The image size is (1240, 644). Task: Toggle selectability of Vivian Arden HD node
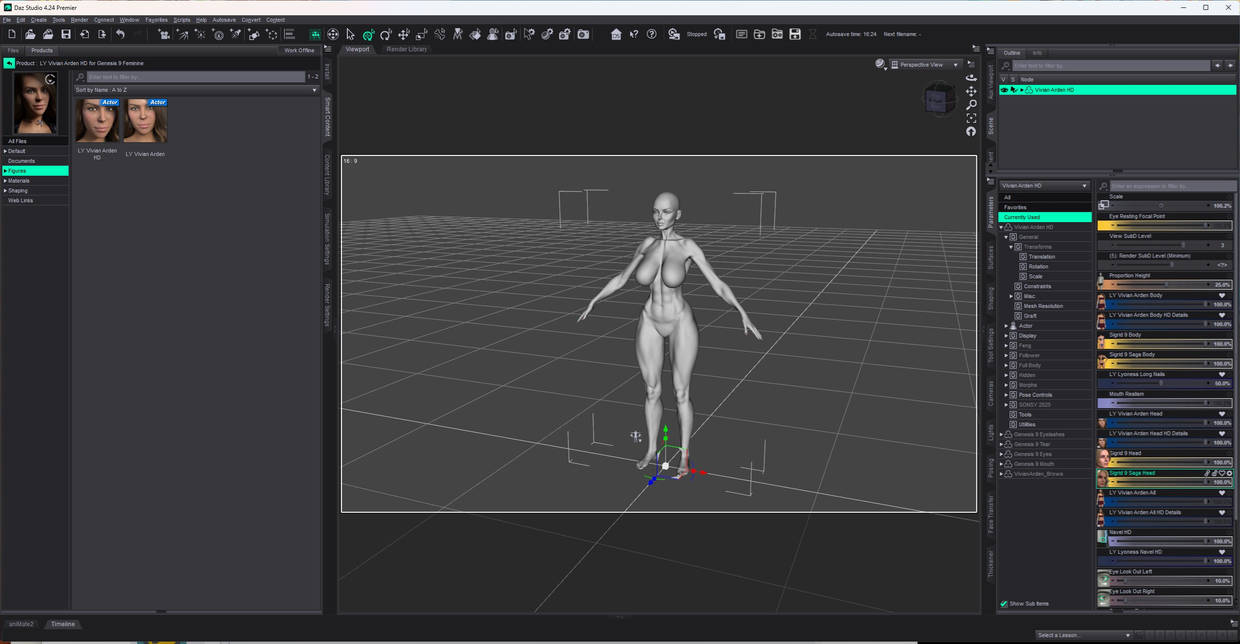click(1013, 90)
